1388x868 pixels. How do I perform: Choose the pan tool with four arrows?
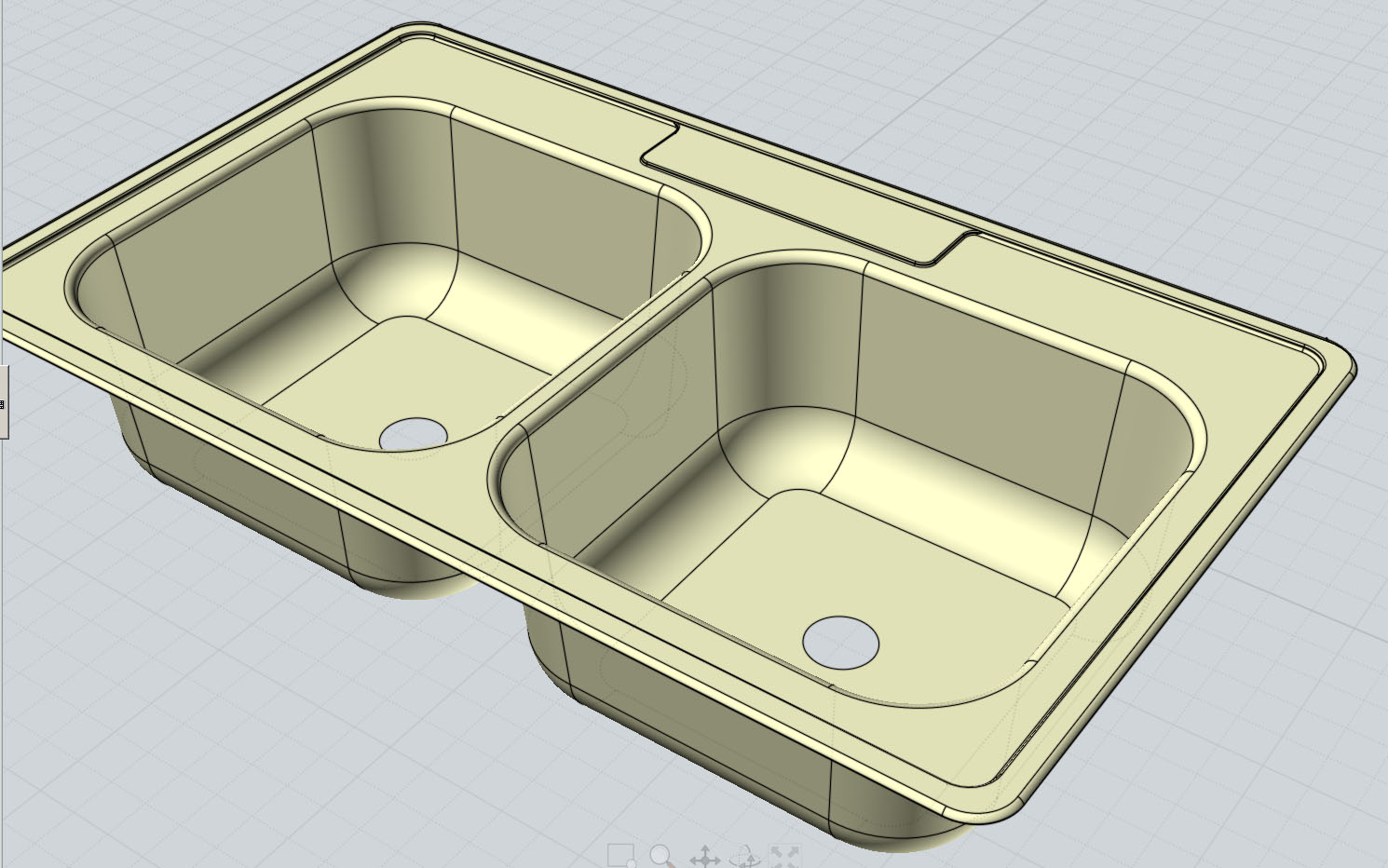pyautogui.click(x=704, y=857)
